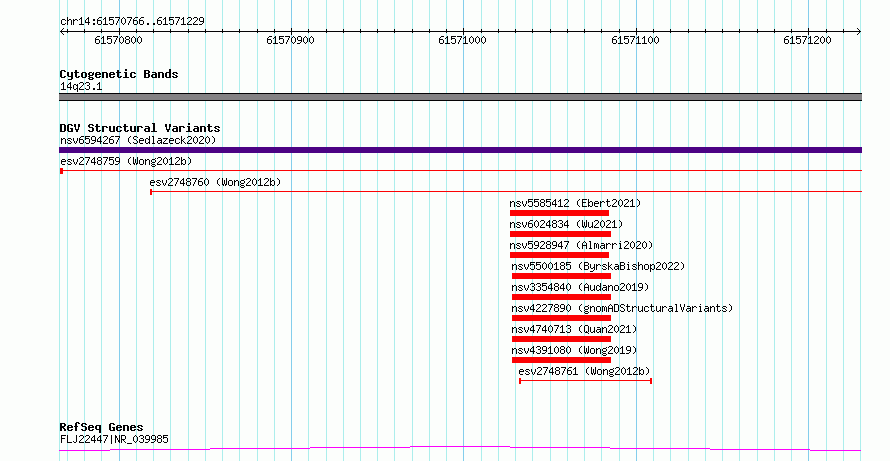Screen dimensions: 890x461
Task: Select the red bar under nsv4391080
Action: tap(561, 360)
